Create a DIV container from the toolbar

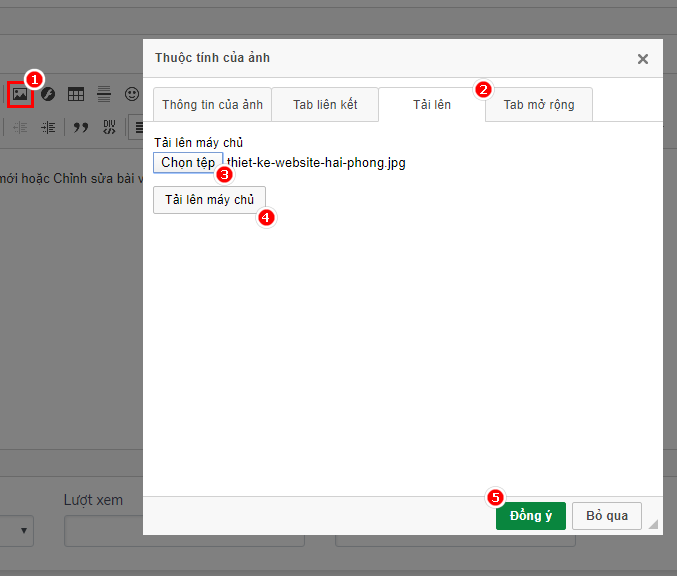pyautogui.click(x=109, y=127)
